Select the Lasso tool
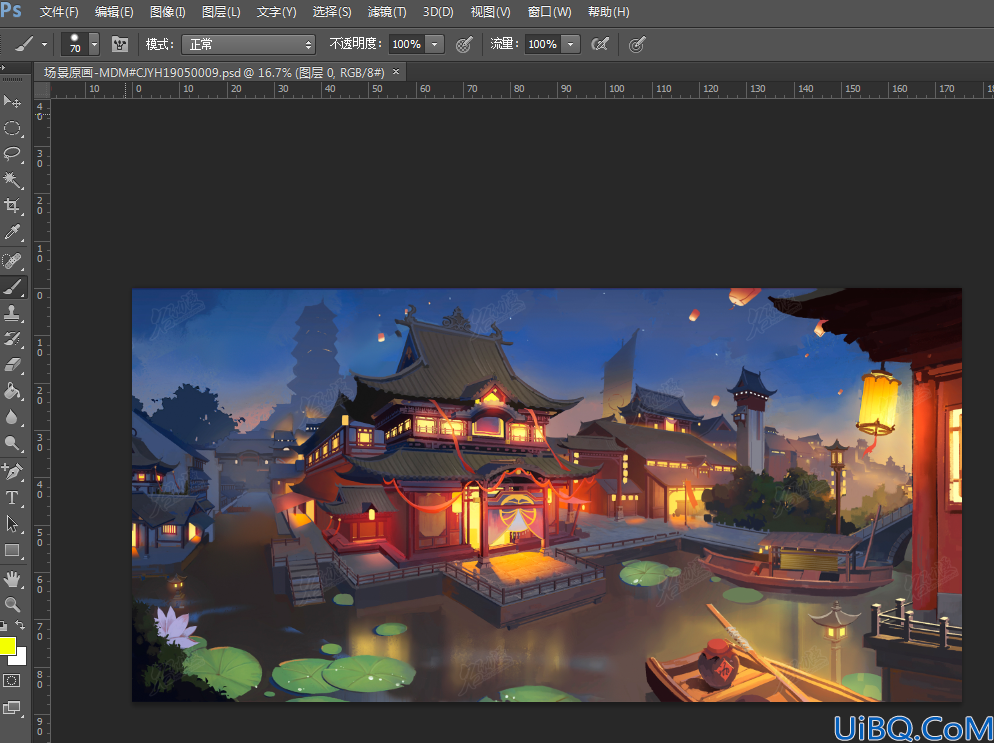The height and width of the screenshot is (743, 994). [12, 154]
